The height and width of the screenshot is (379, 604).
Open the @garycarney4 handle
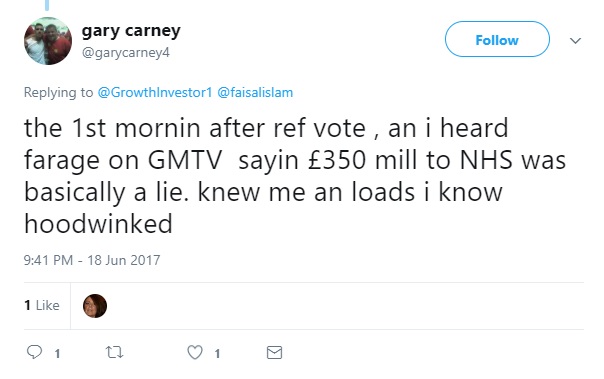[x=126, y=52]
